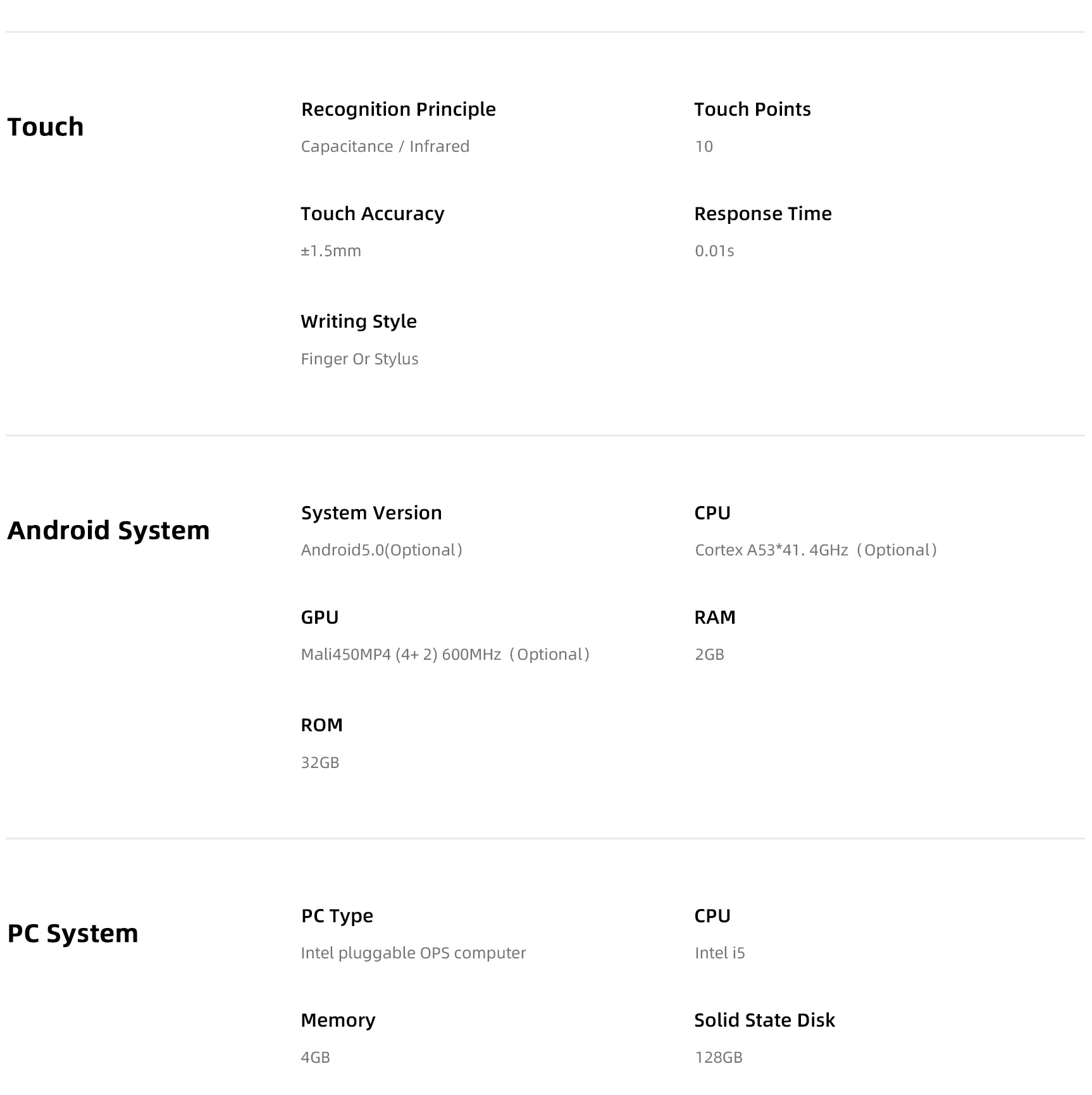Select the System Version label

[x=371, y=513]
